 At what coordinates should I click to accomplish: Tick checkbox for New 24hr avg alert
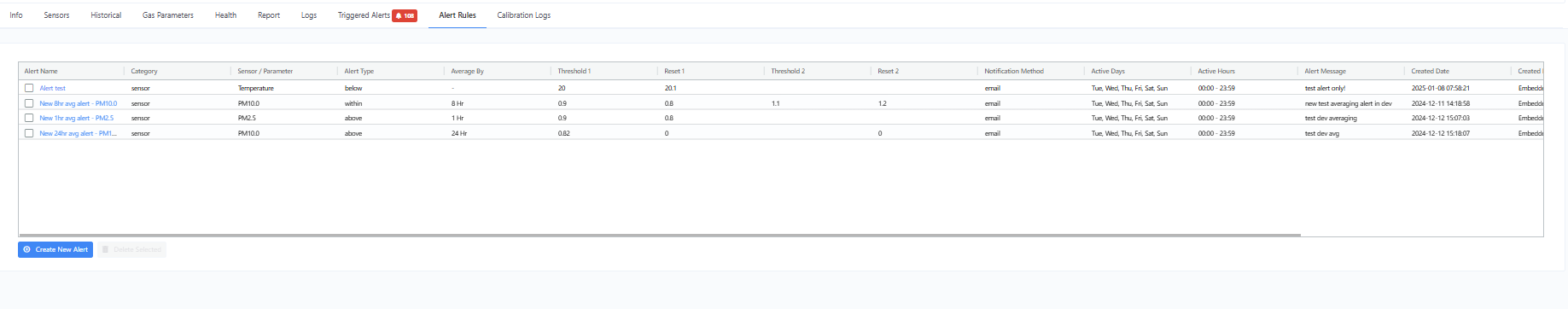coord(29,133)
